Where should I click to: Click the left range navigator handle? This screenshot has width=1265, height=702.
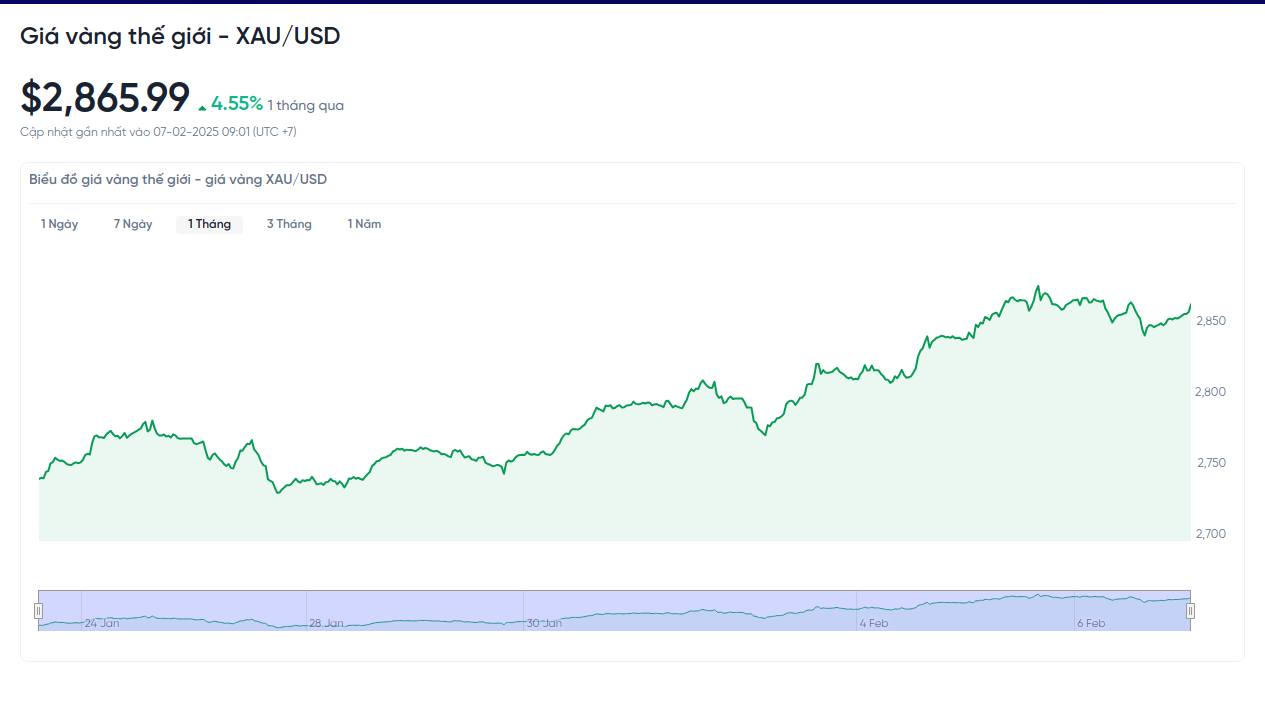tap(39, 611)
